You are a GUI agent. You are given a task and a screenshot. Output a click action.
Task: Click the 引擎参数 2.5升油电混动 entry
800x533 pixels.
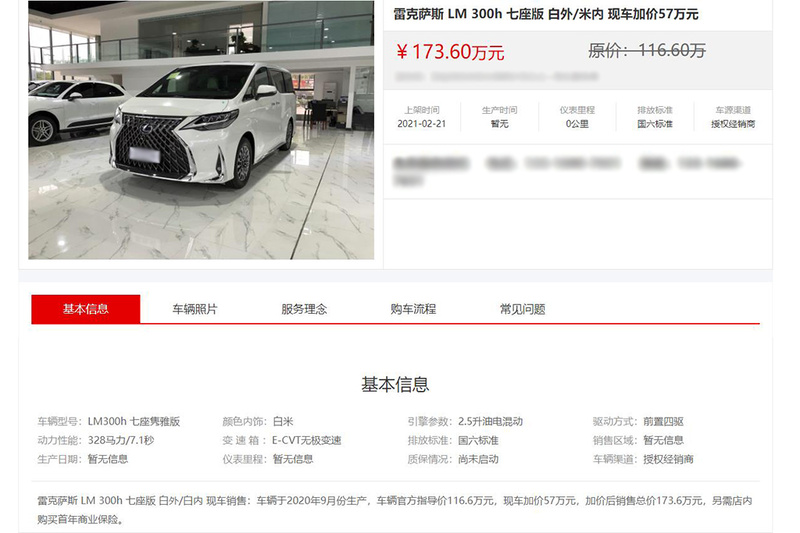click(x=465, y=421)
